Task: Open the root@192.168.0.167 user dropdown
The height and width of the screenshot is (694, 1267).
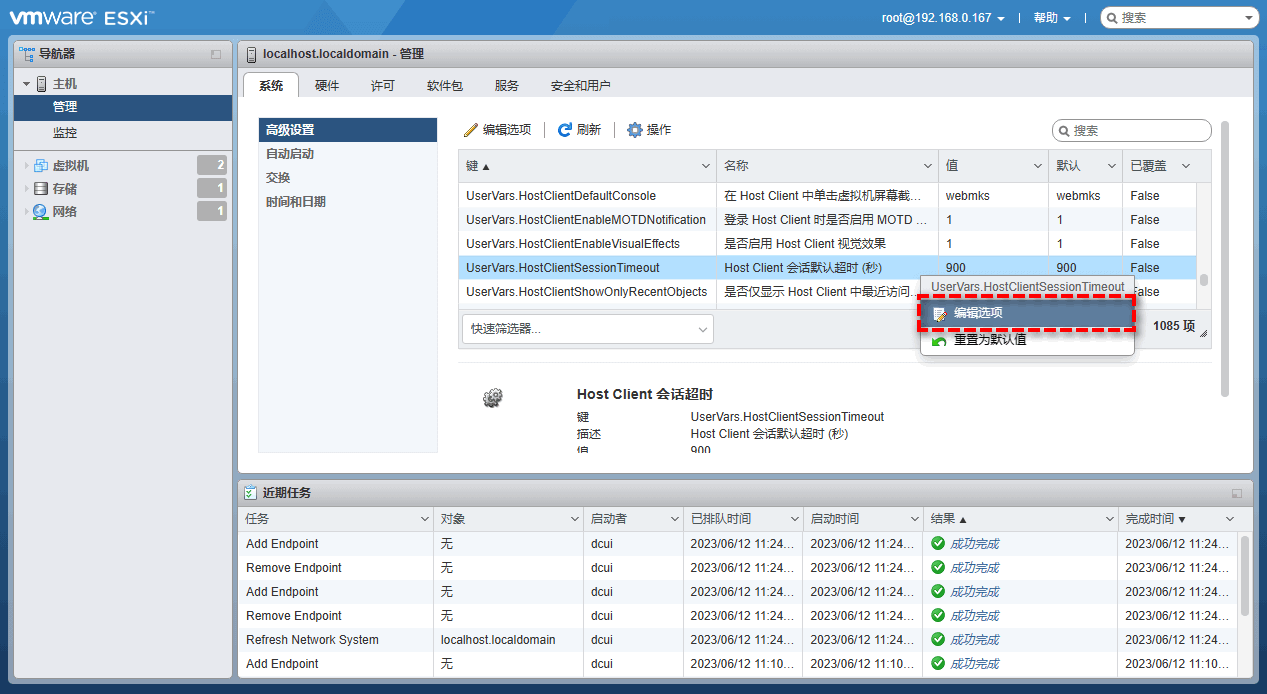Action: click(x=950, y=18)
